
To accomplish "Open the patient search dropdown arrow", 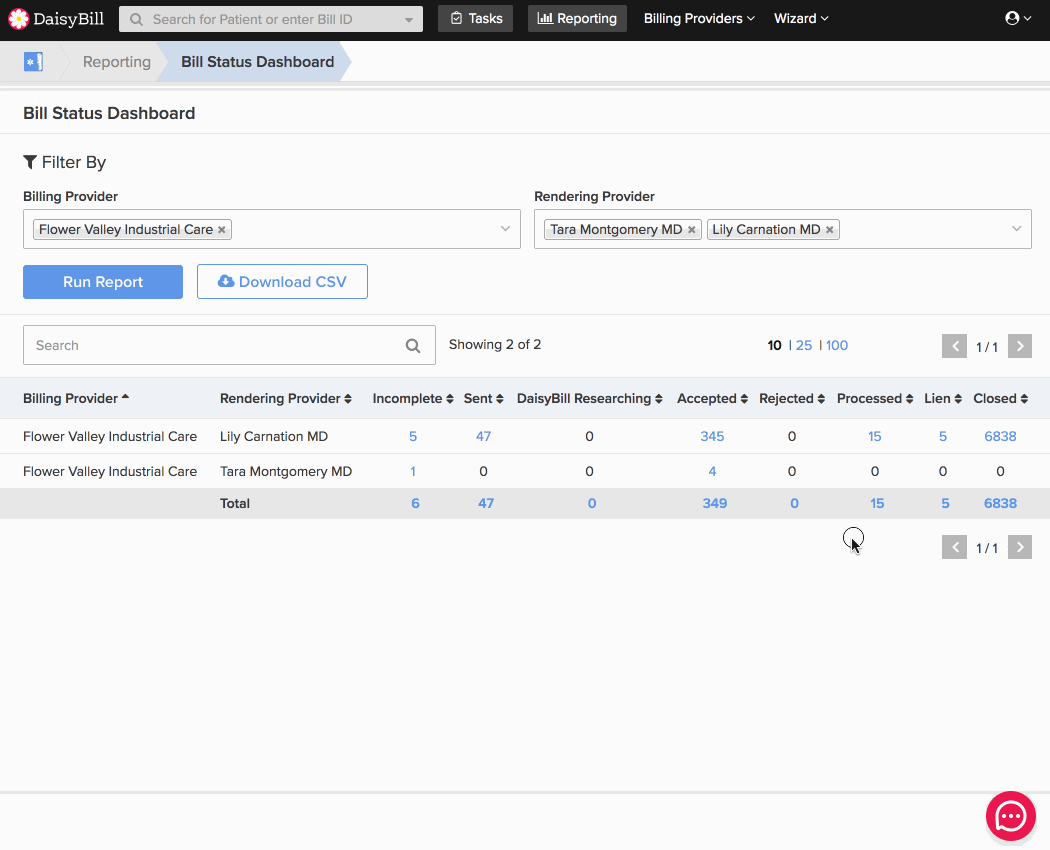I will (408, 19).
